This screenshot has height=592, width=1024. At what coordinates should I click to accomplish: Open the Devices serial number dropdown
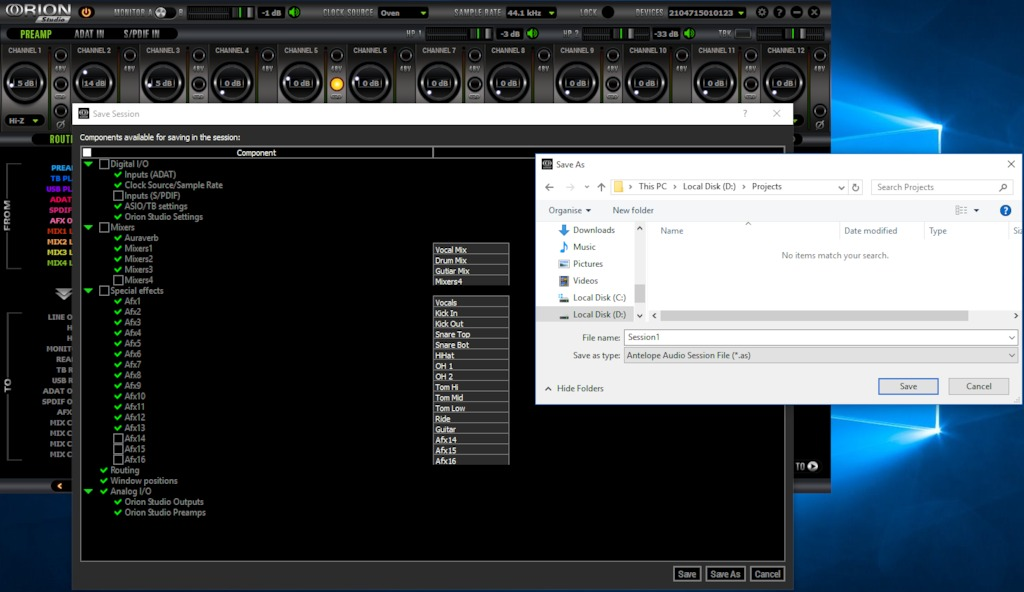(706, 12)
